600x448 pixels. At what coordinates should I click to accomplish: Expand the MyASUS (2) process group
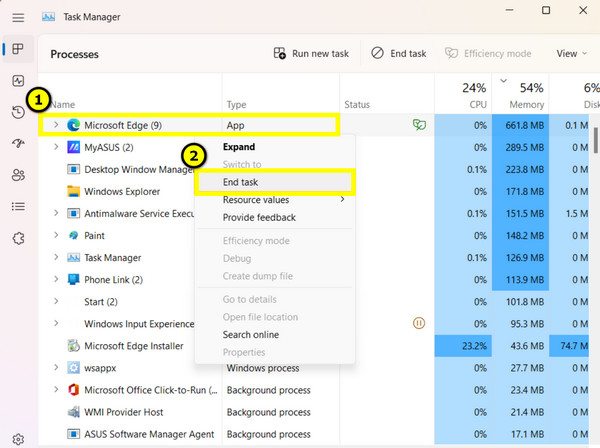(56, 147)
